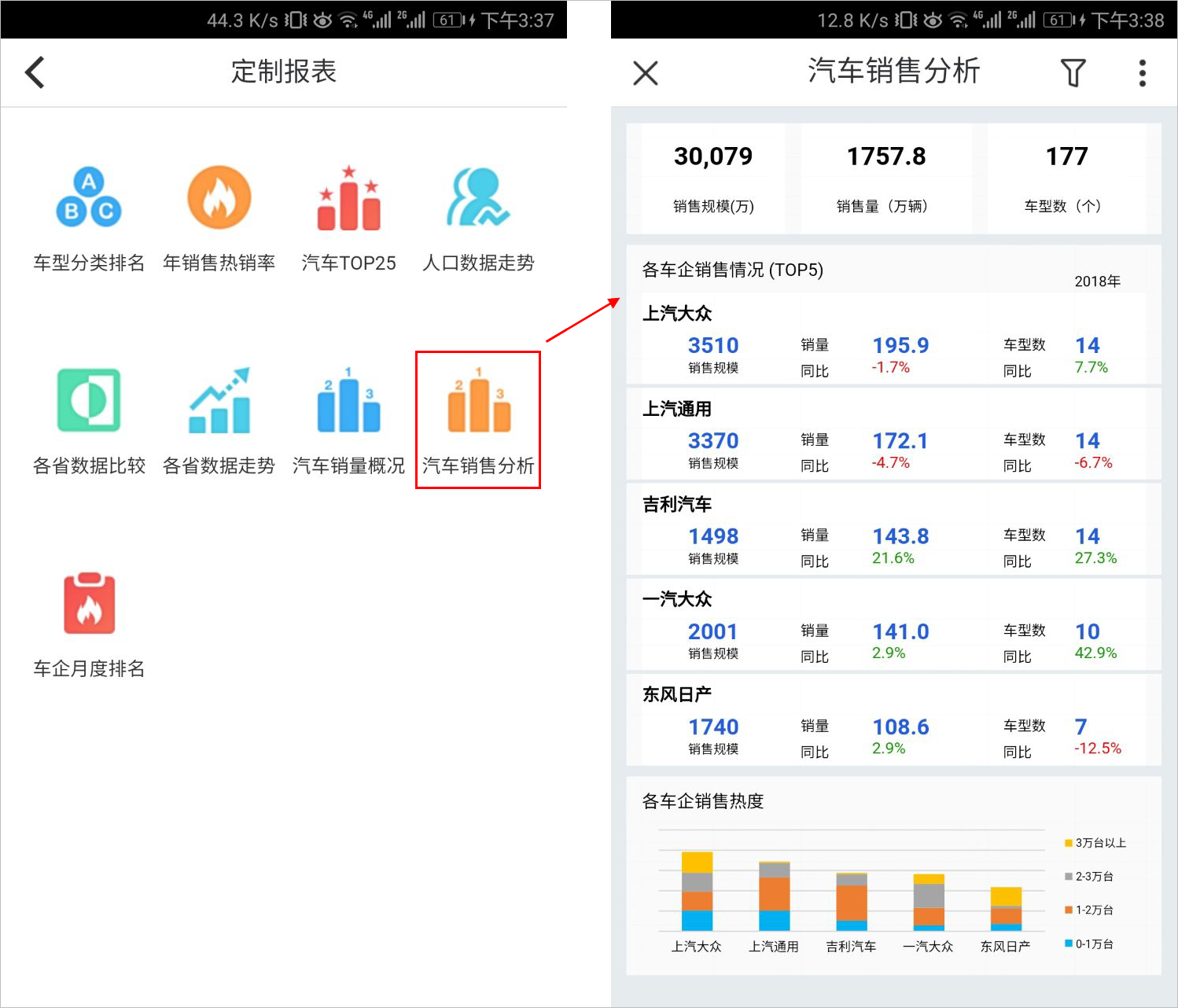Click the 172.1 sales volume value

(x=900, y=441)
